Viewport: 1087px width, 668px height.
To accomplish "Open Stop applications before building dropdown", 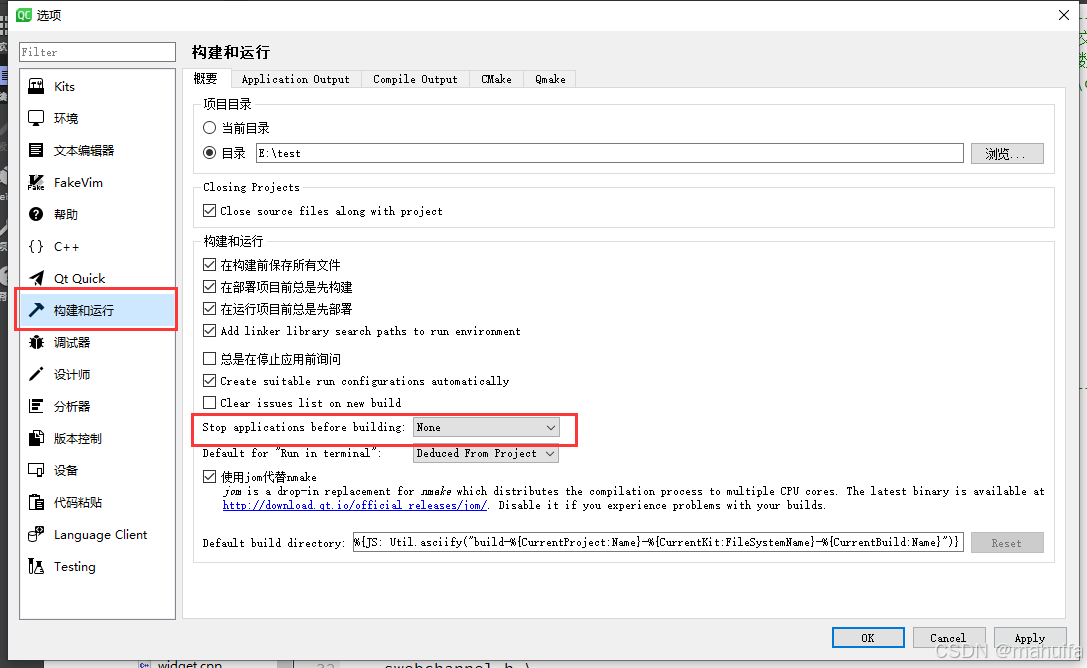I will tap(486, 428).
